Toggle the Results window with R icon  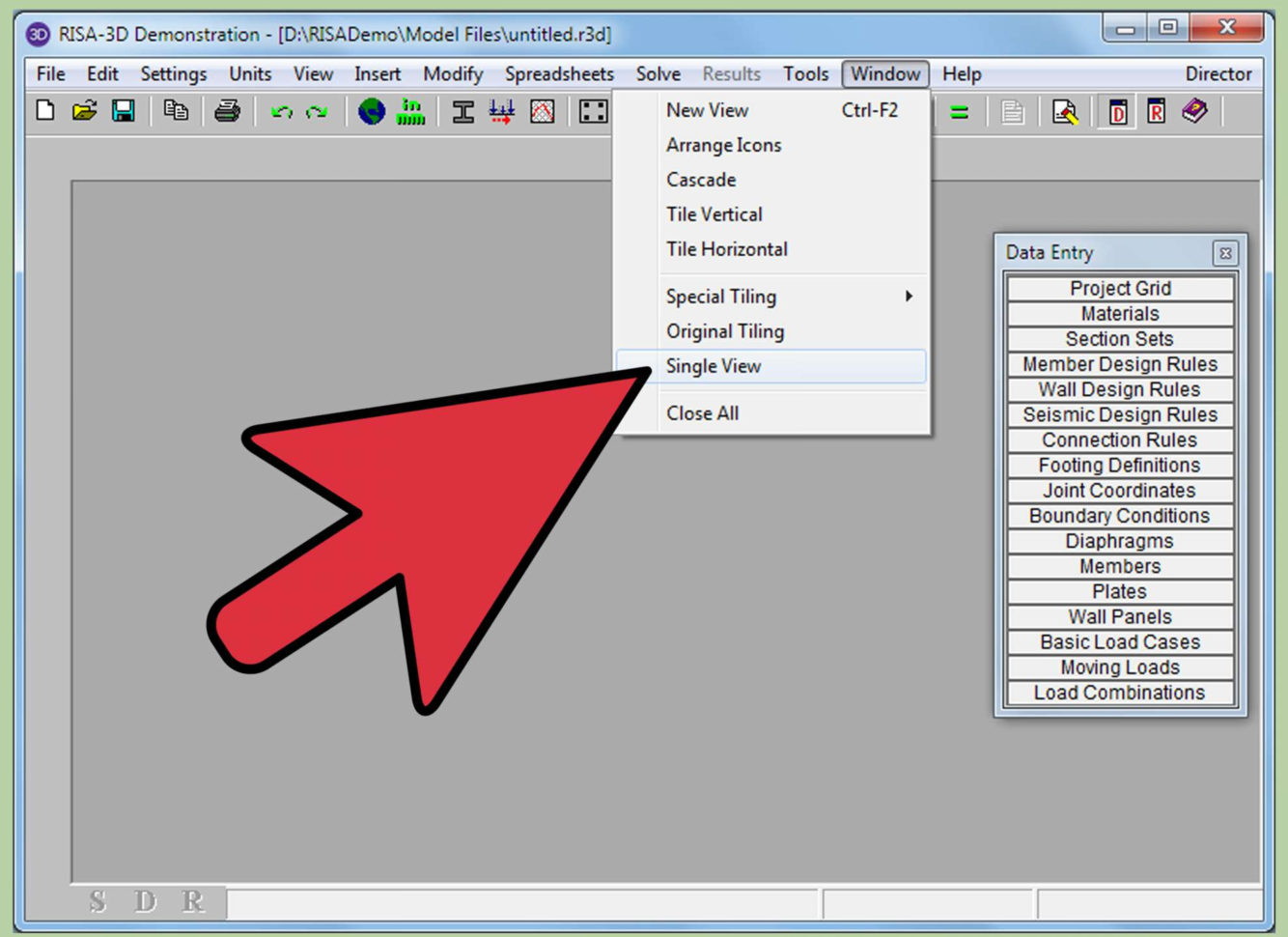point(1155,113)
